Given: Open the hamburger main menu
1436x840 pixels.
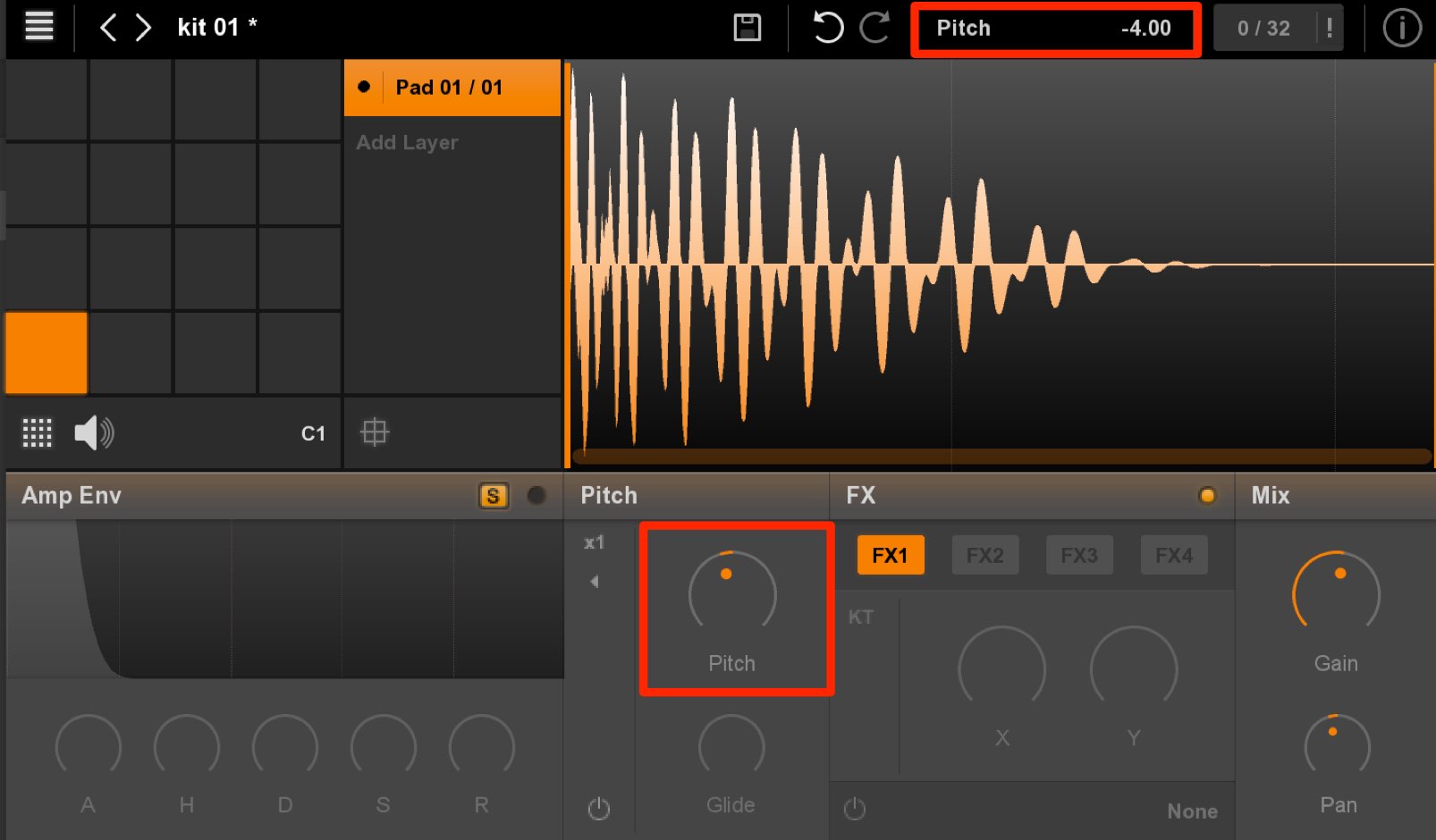Looking at the screenshot, I should pyautogui.click(x=38, y=27).
